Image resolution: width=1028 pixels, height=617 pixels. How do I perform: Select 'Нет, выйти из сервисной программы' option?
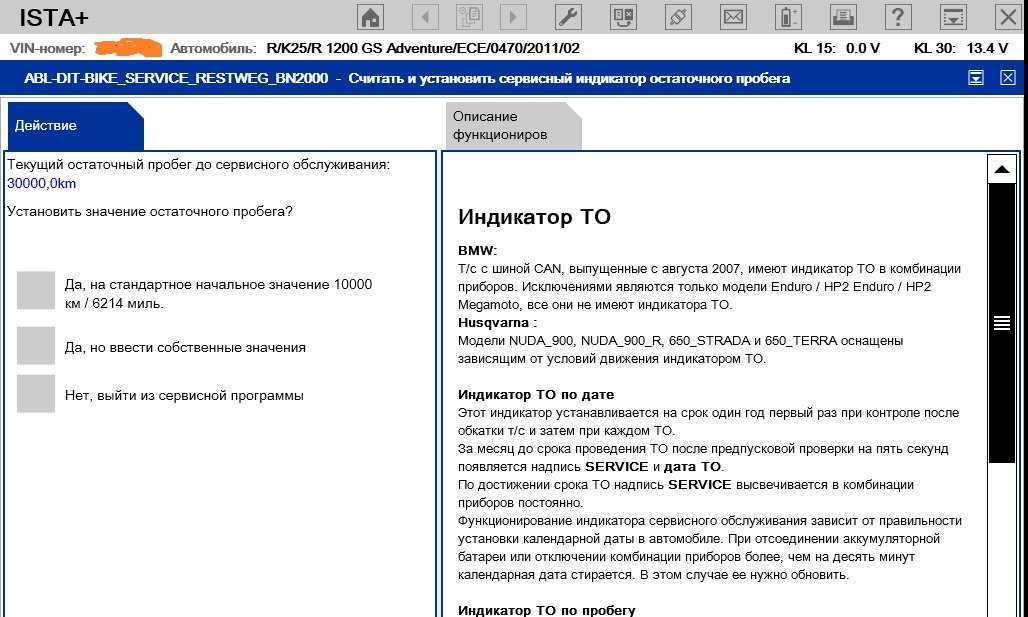point(36,394)
